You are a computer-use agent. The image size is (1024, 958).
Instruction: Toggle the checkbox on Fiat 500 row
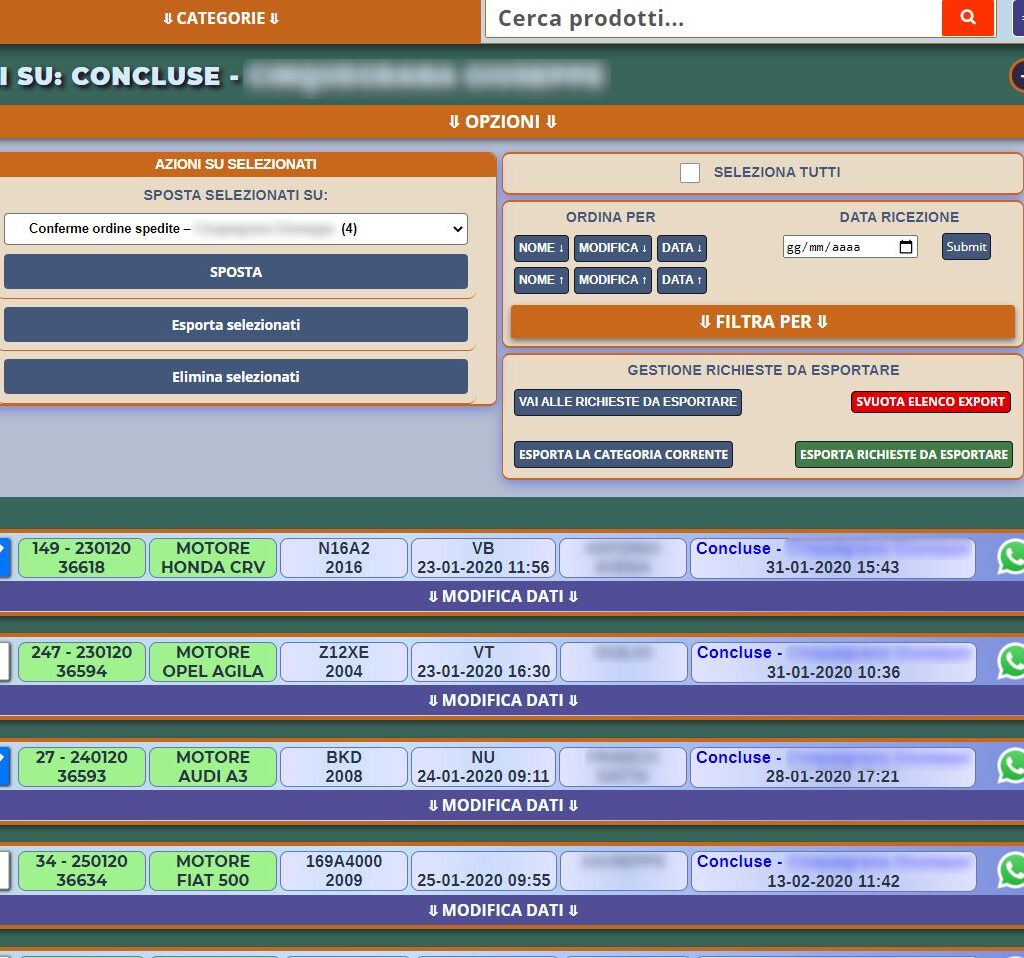click(x=3, y=870)
